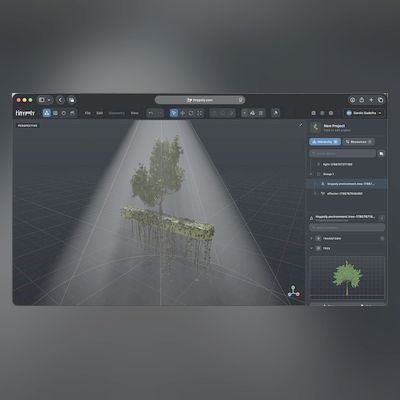
Task: Click the PERSPECTIVE viewport label
Action: pyautogui.click(x=28, y=126)
